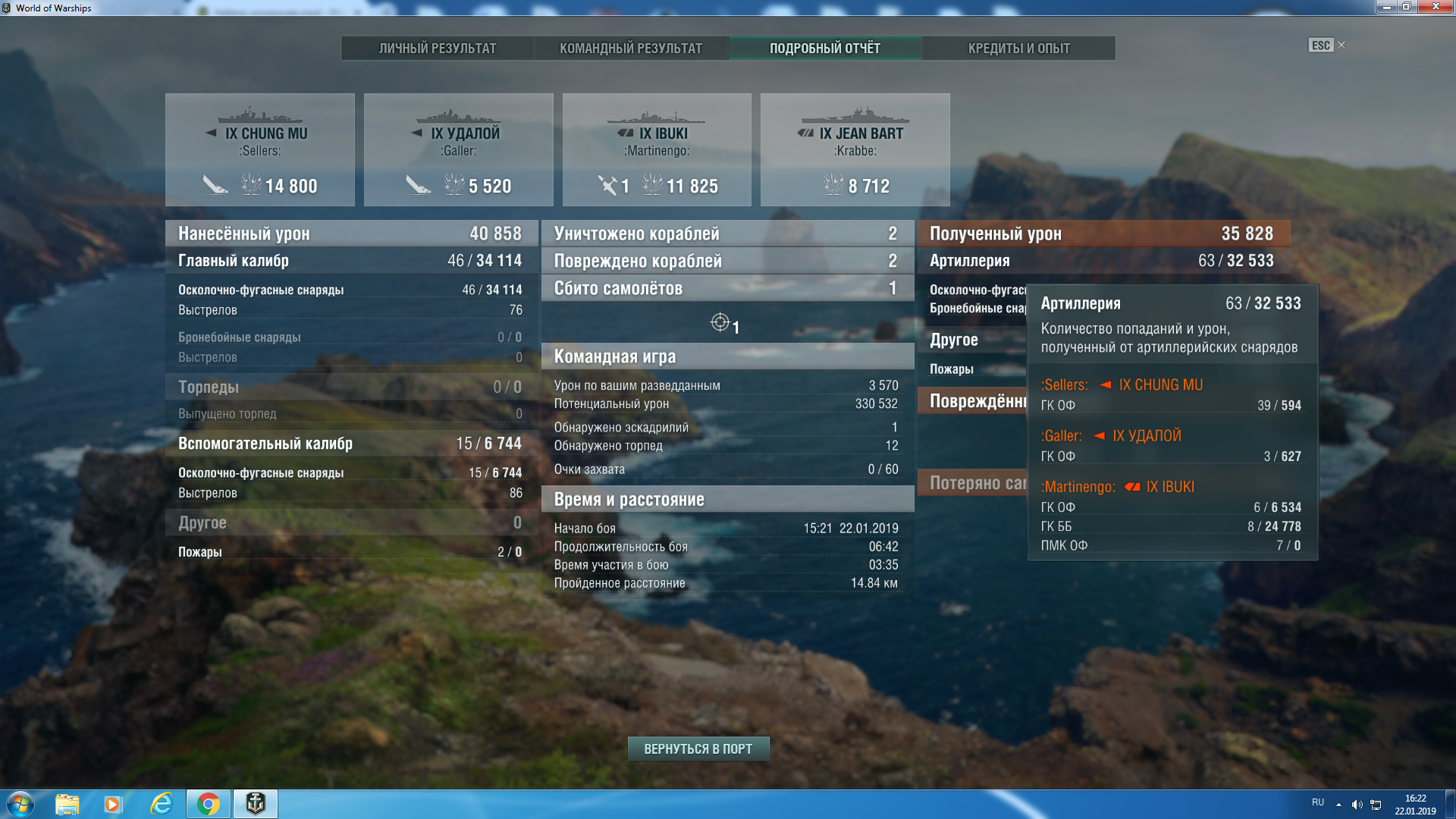The image size is (1456, 819).
Task: Select the IX JEAN BART ship card
Action: (x=855, y=149)
